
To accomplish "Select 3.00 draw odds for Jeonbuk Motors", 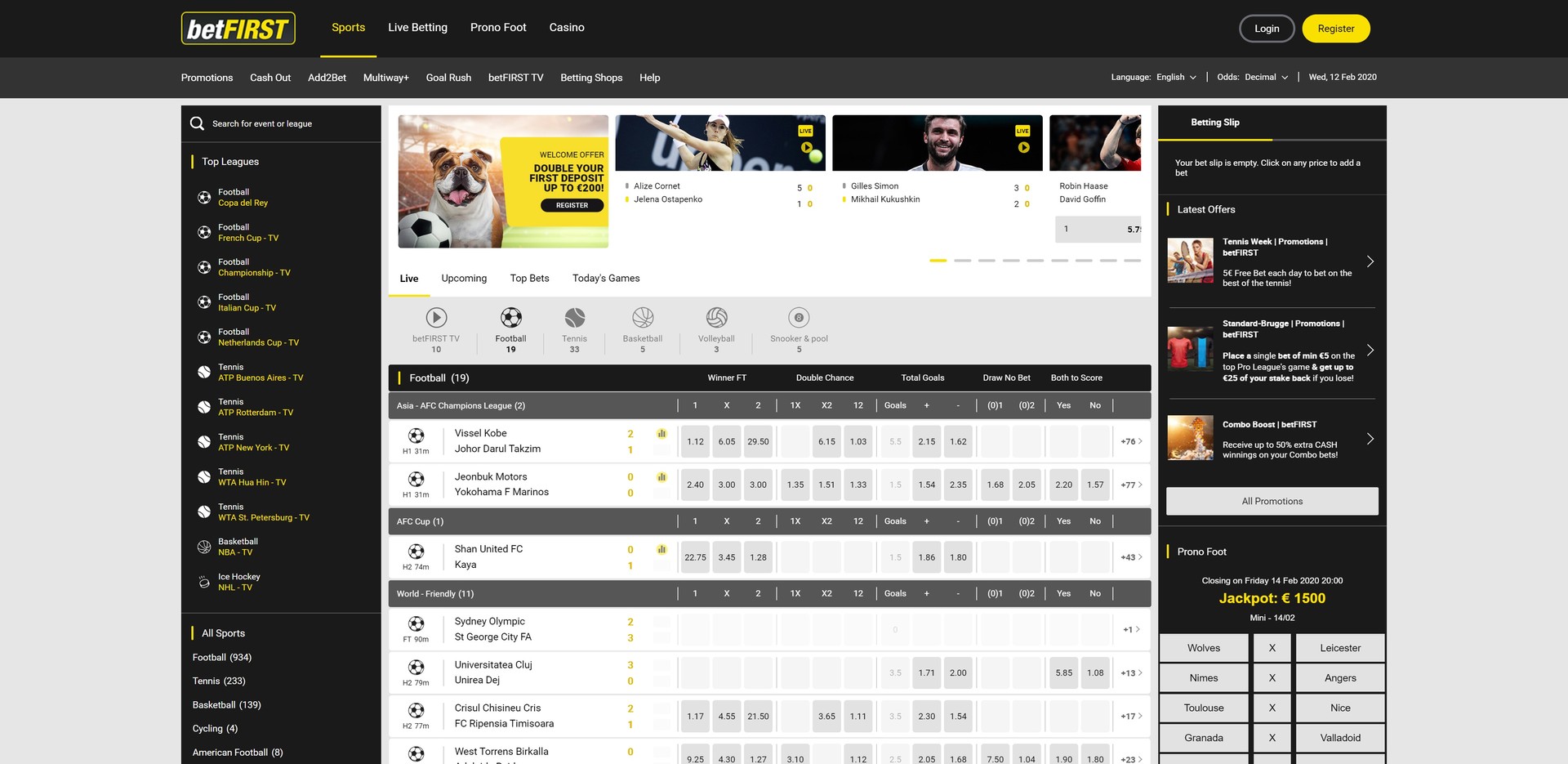I will click(x=727, y=485).
